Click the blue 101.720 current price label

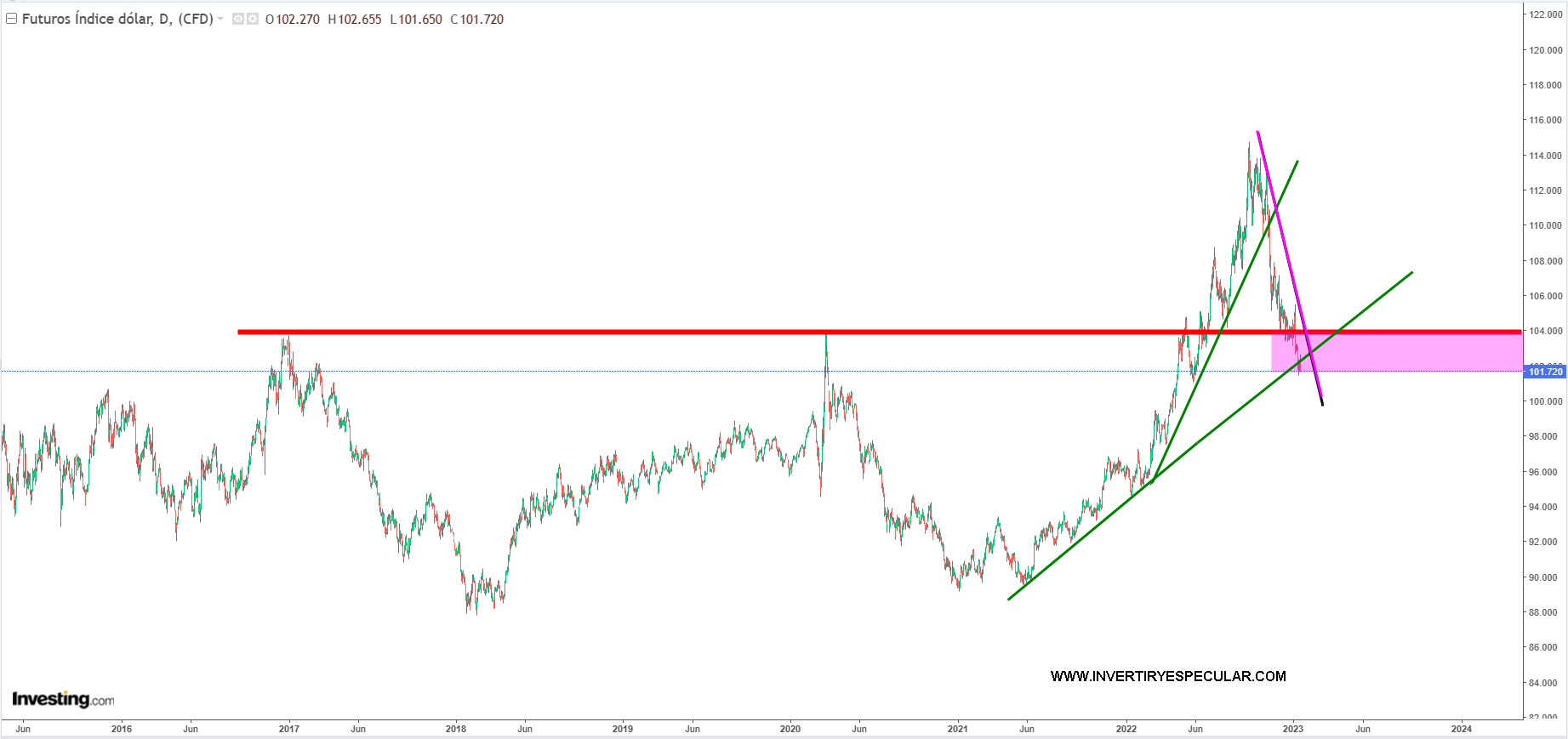pos(1545,372)
